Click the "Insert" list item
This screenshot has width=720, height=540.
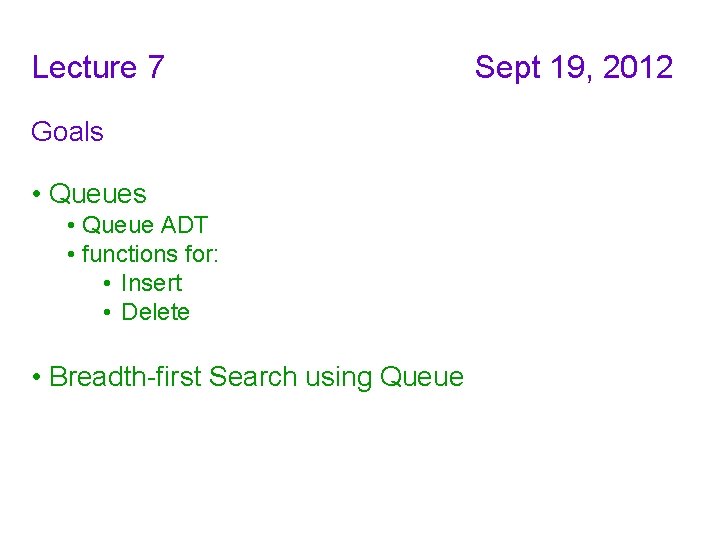(152, 283)
